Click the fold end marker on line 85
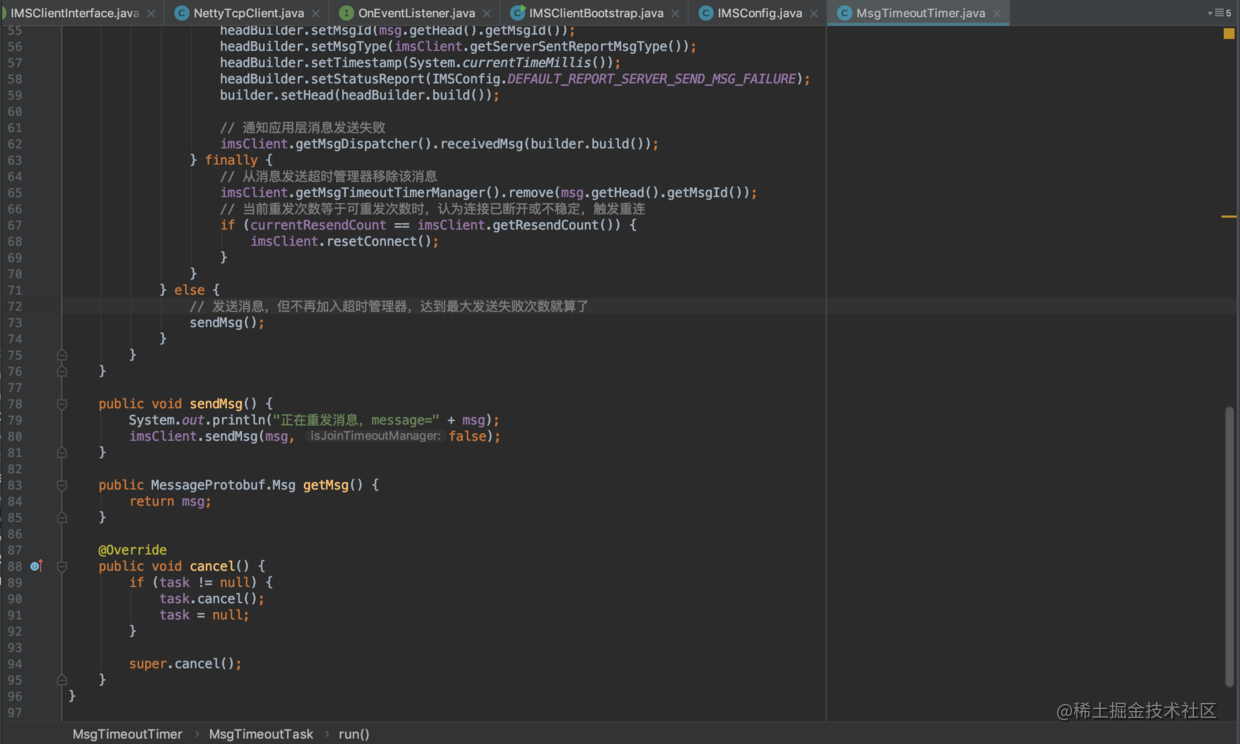Image resolution: width=1240 pixels, height=744 pixels. coord(62,518)
